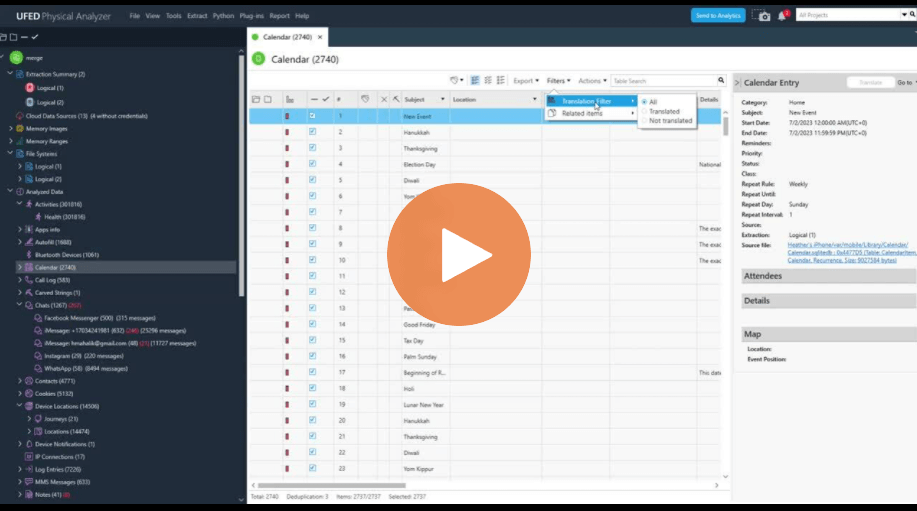The image size is (917, 511).
Task: Toggle checkbox for the Hanukkah row 2
Action: (312, 131)
